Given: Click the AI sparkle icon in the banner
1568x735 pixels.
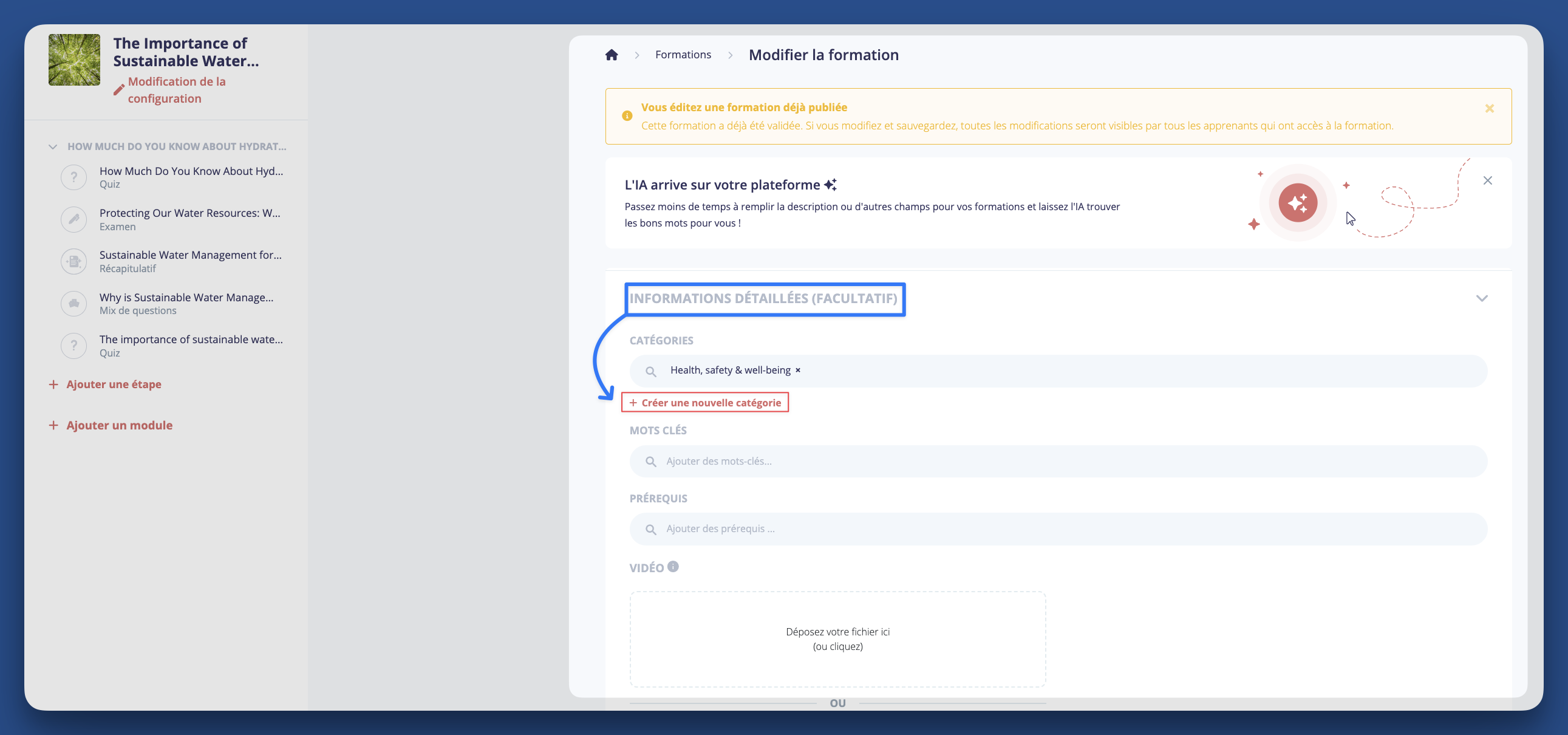Looking at the screenshot, I should coord(1298,203).
